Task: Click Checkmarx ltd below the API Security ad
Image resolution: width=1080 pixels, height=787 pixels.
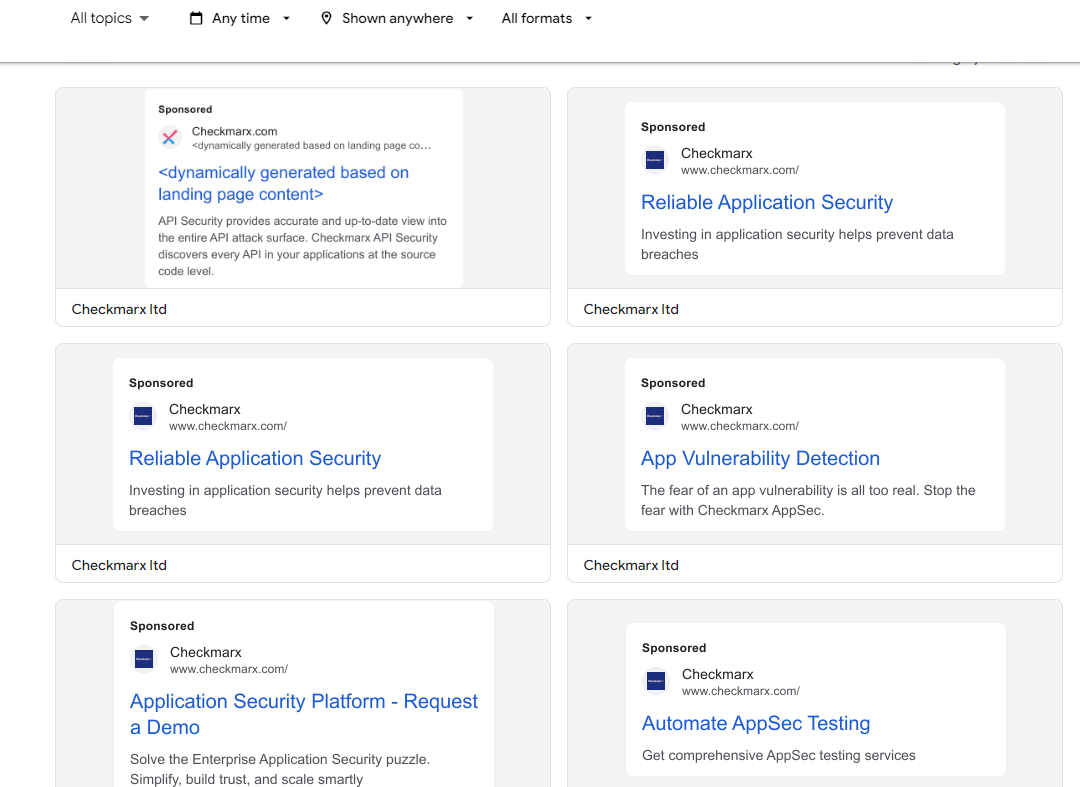Action: tap(119, 309)
